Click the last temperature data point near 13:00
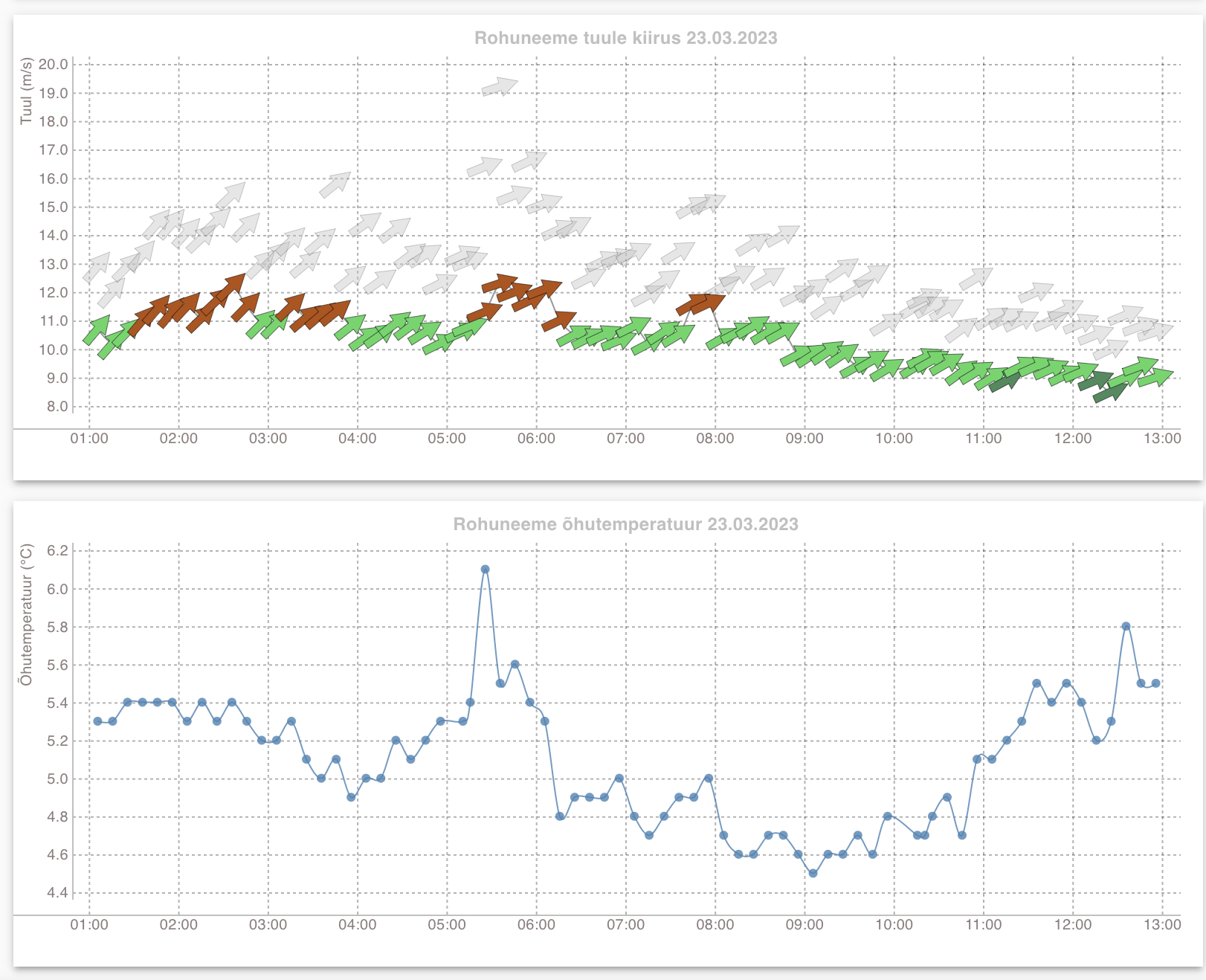Image resolution: width=1206 pixels, height=980 pixels. pyautogui.click(x=1155, y=683)
